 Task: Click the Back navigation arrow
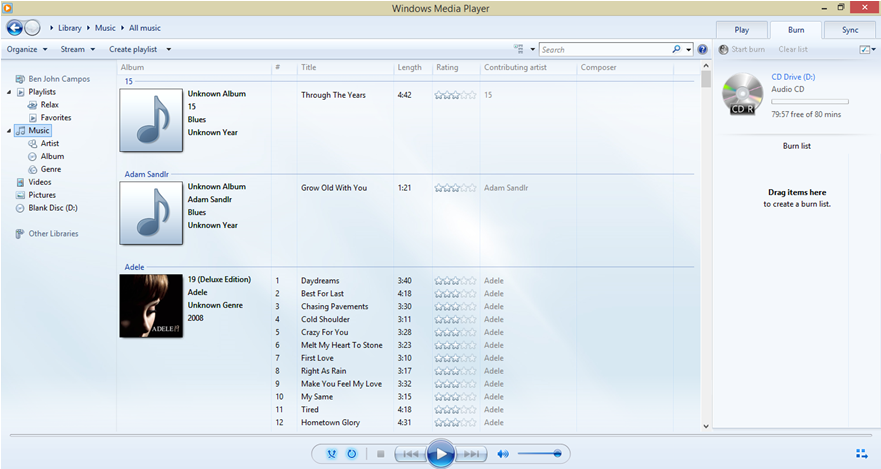click(15, 28)
